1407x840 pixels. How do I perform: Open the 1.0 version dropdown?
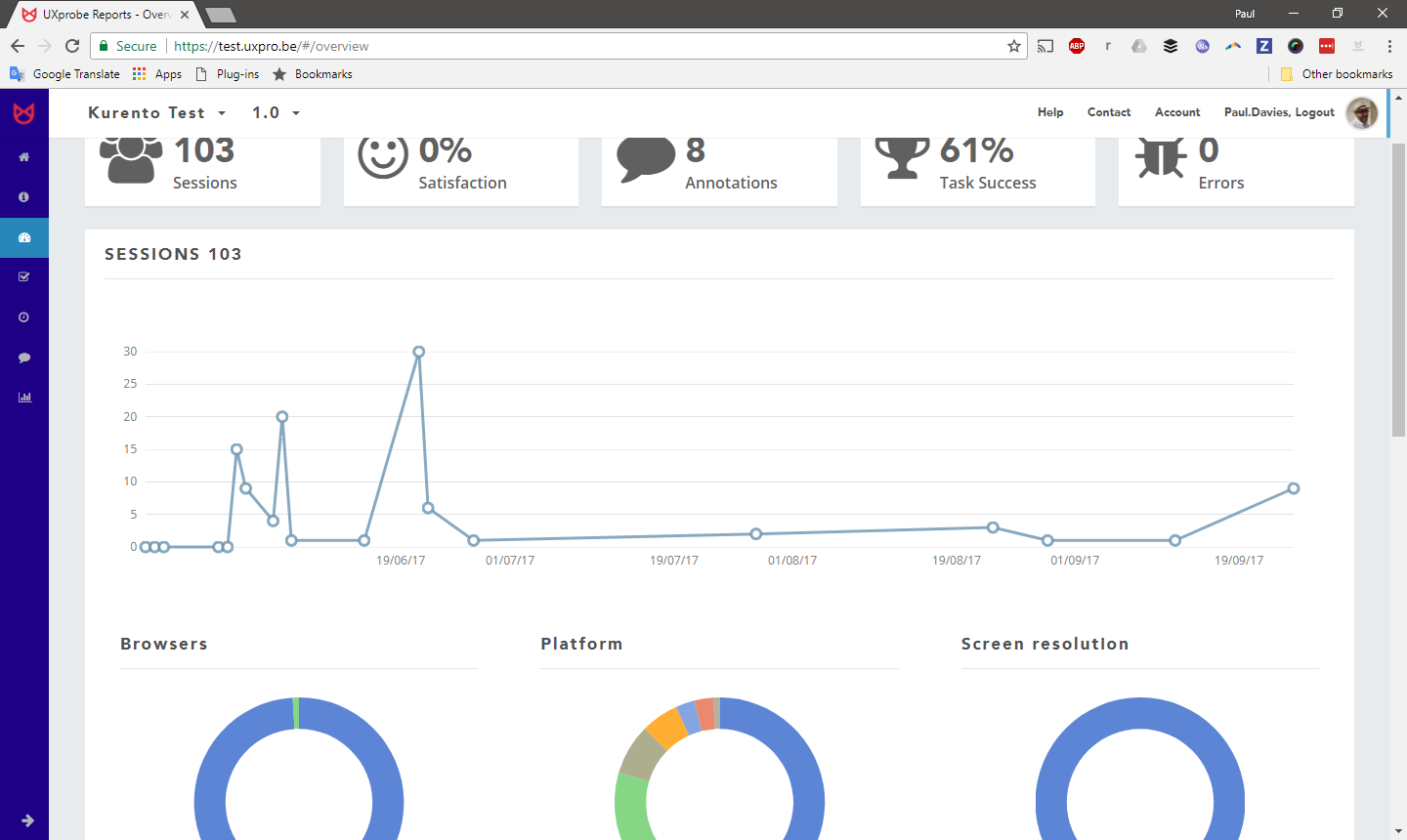point(276,113)
